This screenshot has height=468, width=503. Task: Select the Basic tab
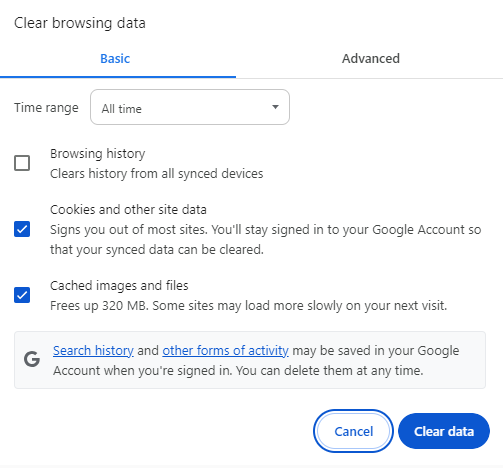click(115, 59)
